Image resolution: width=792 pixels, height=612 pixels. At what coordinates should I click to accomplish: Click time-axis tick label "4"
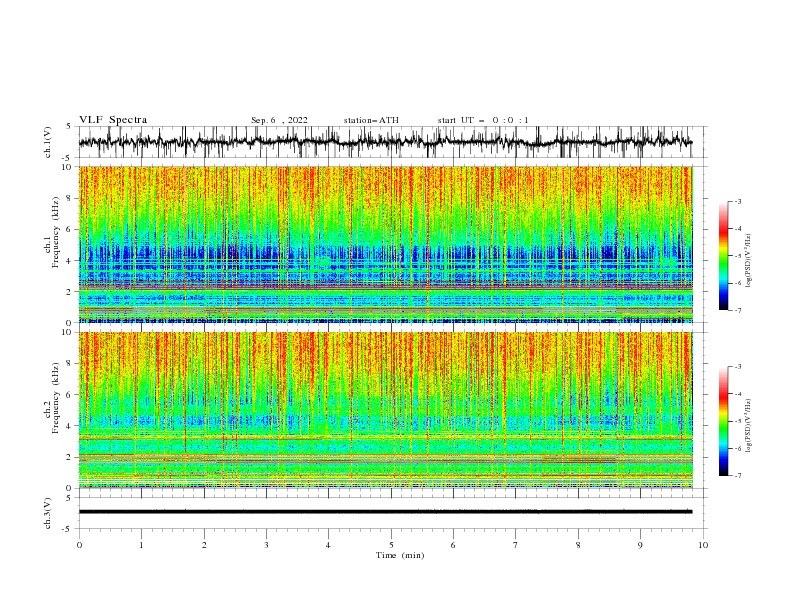328,545
